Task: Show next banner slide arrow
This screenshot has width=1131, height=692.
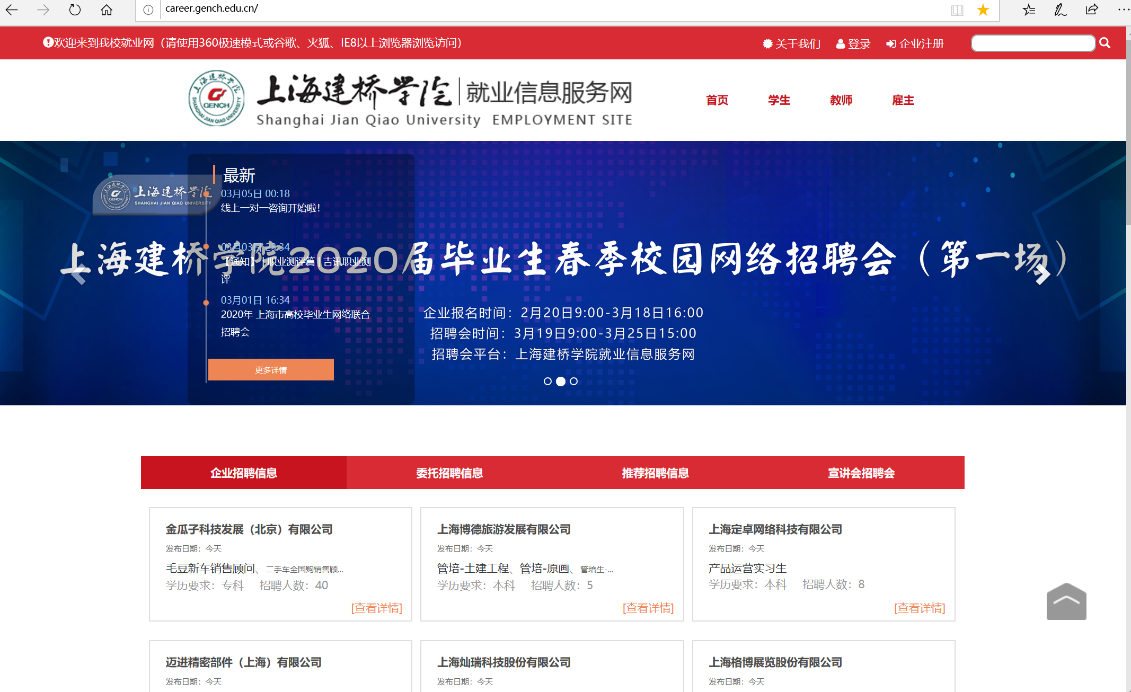Action: click(x=1042, y=273)
